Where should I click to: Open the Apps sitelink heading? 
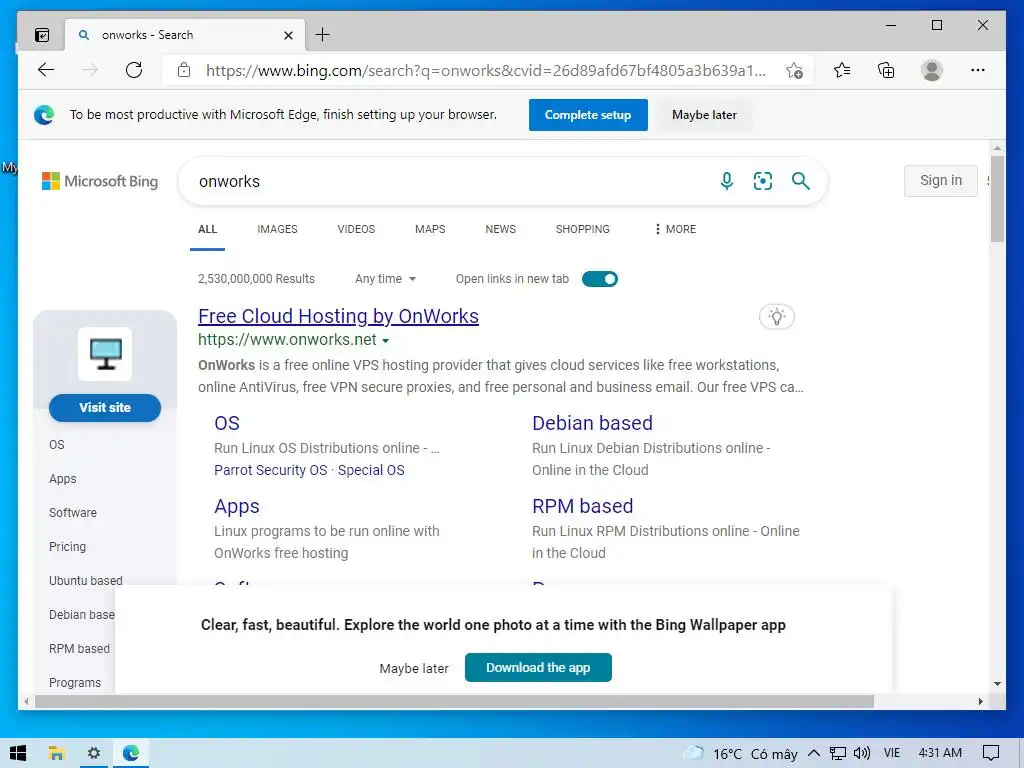[236, 506]
